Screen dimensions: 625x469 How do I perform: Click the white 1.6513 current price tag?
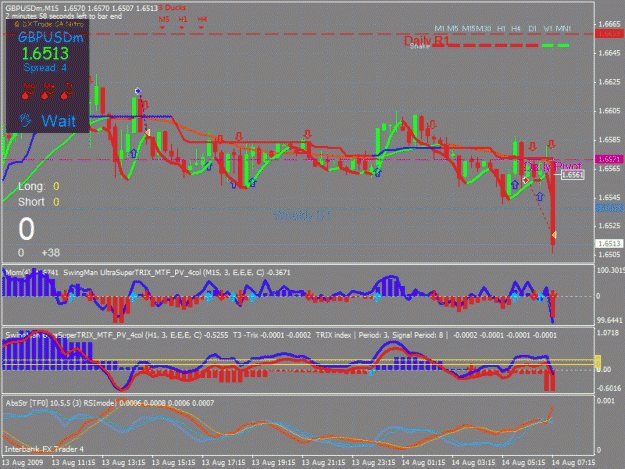[x=609, y=243]
